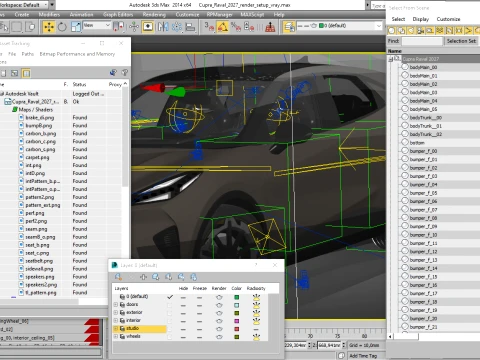Open the 0 (default) layer dropdown in toolbar
Image resolution: width=480 pixels, height=360 pixels.
(x=379, y=26)
